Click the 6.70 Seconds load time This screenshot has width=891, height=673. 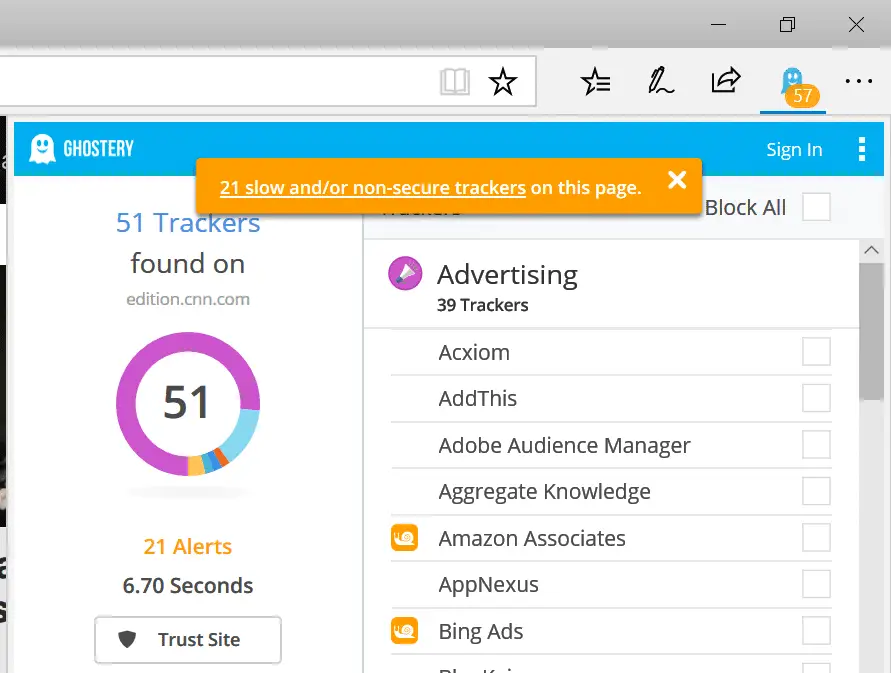coord(188,585)
